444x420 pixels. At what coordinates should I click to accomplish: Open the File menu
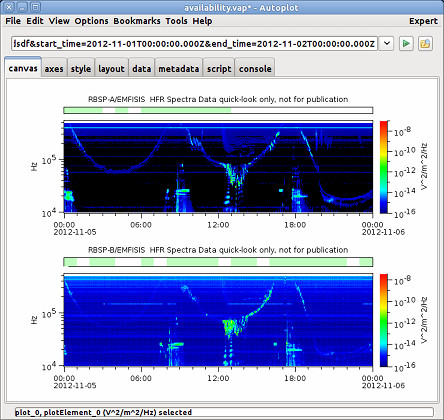pyautogui.click(x=13, y=21)
